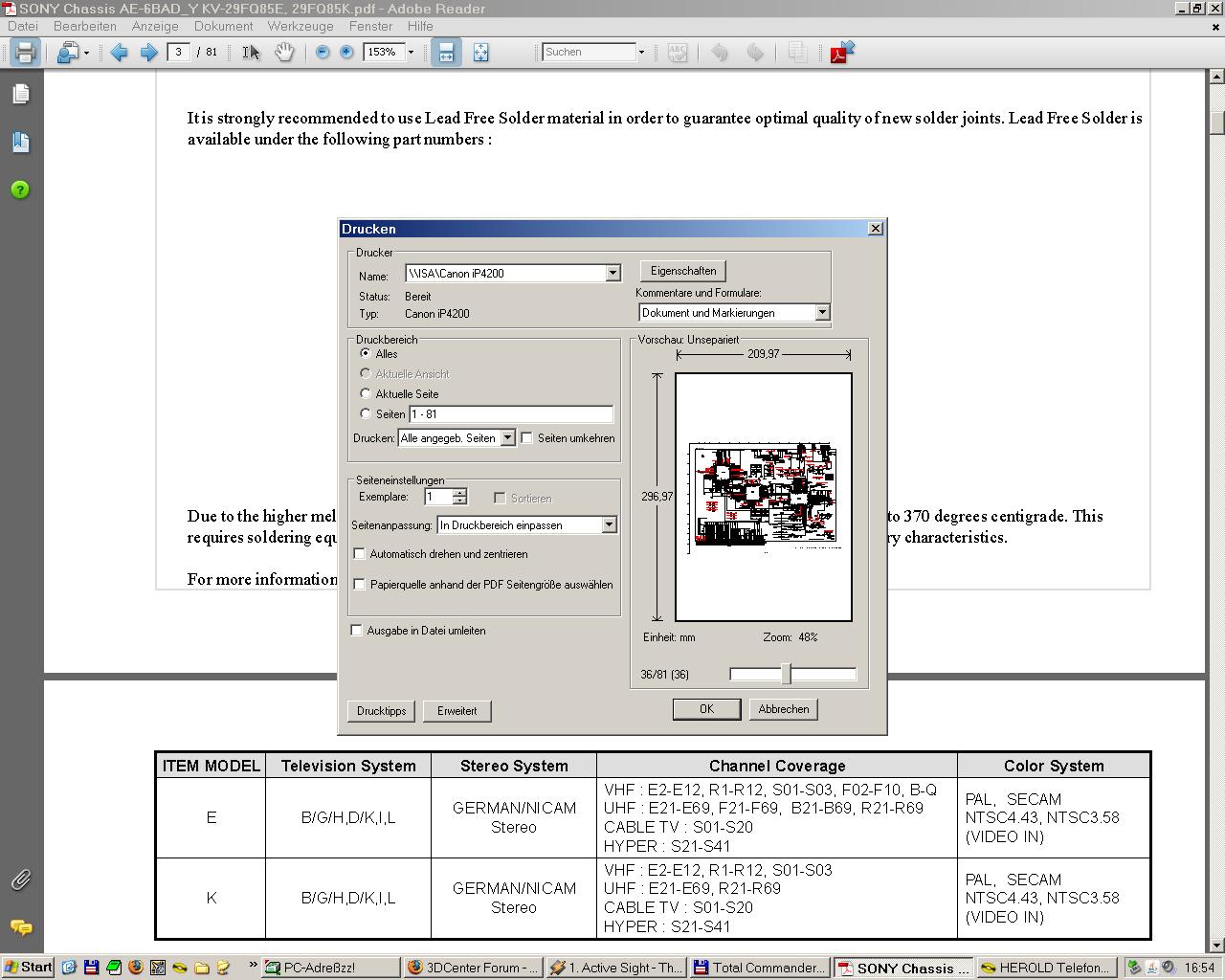Open the printer Name dropdown

click(x=612, y=273)
